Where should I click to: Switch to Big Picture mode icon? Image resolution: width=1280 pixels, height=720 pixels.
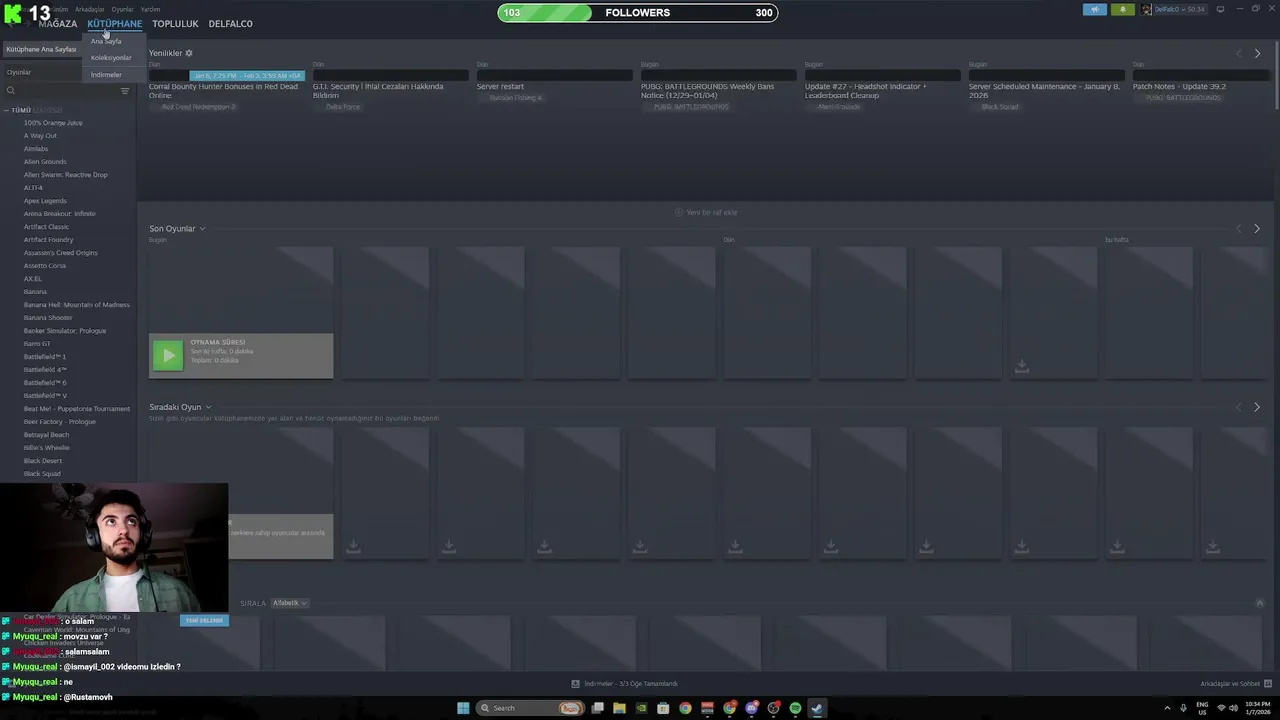click(x=1220, y=9)
